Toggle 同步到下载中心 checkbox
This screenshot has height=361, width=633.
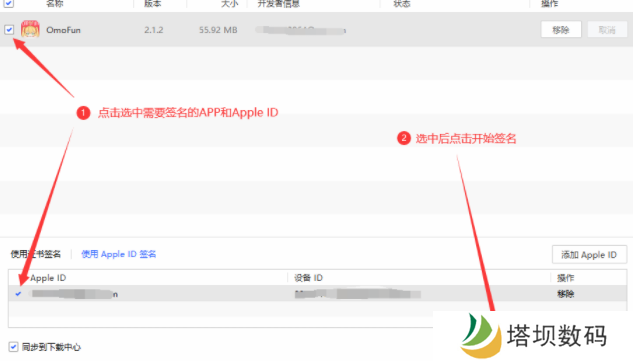pos(13,347)
